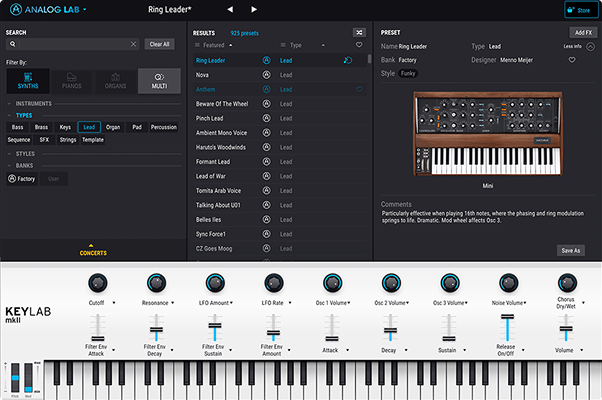
Task: Toggle the Pad type filter
Action: [x=137, y=127]
